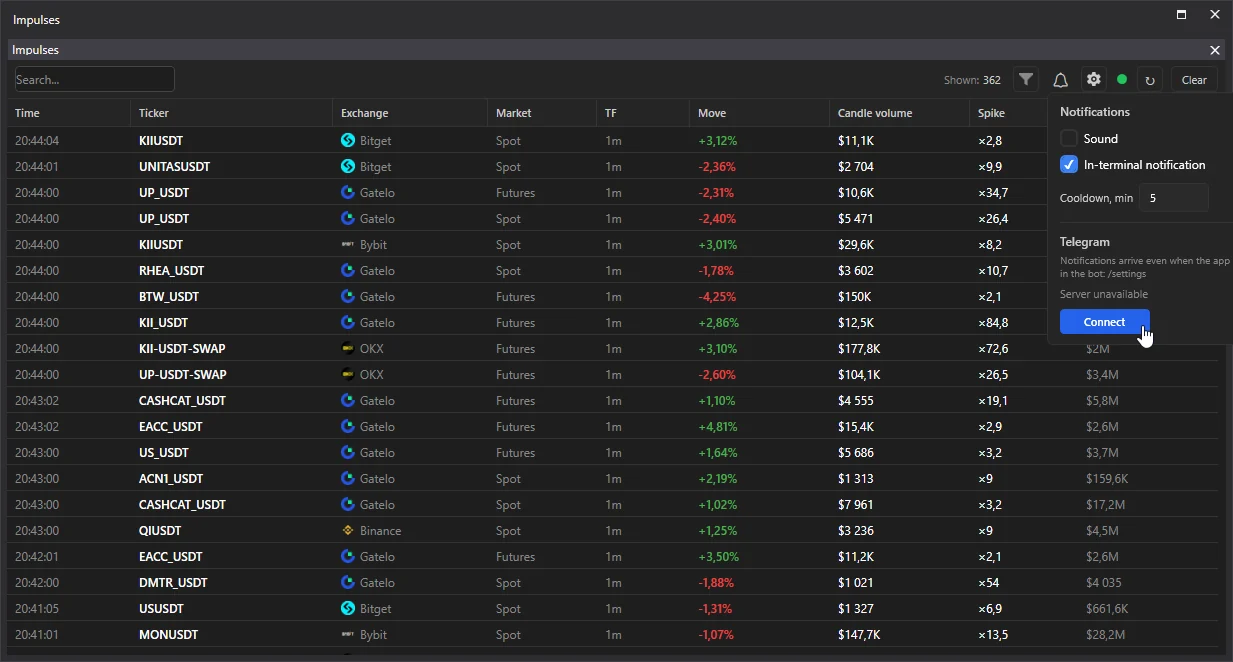
Task: Click the Bybit icon in the MONUSDT row
Action: pyautogui.click(x=348, y=635)
